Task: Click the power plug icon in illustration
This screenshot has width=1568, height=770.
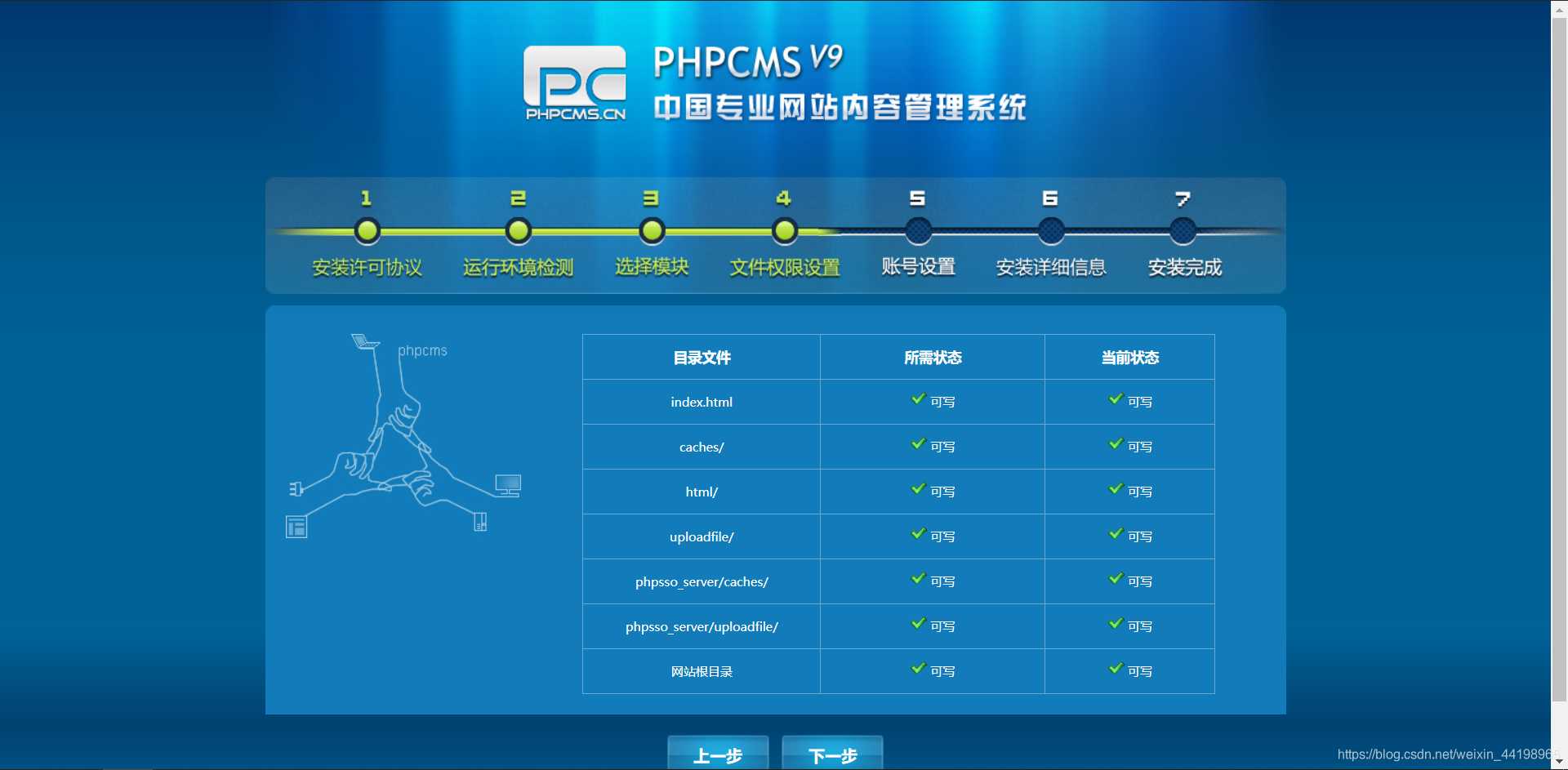Action: [296, 489]
